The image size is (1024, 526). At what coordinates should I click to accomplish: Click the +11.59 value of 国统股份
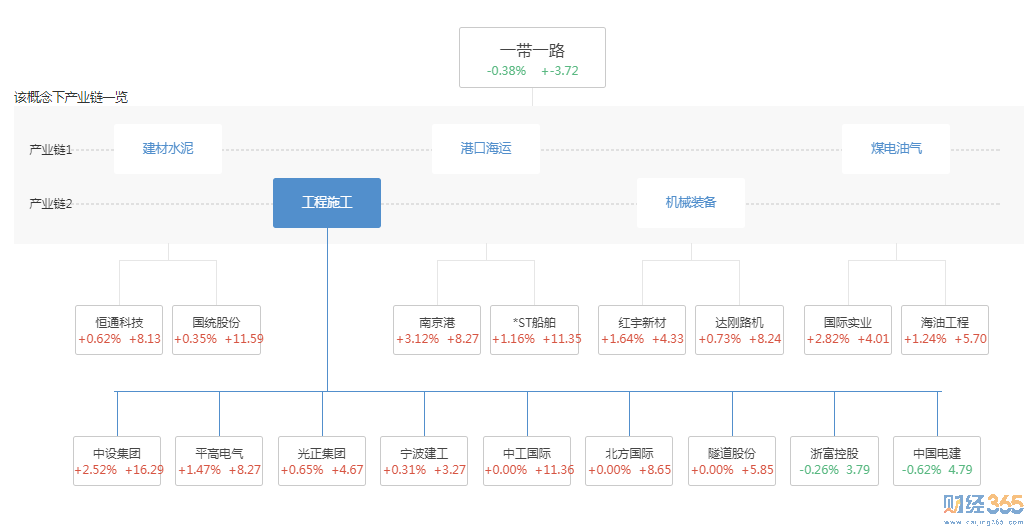tap(244, 339)
